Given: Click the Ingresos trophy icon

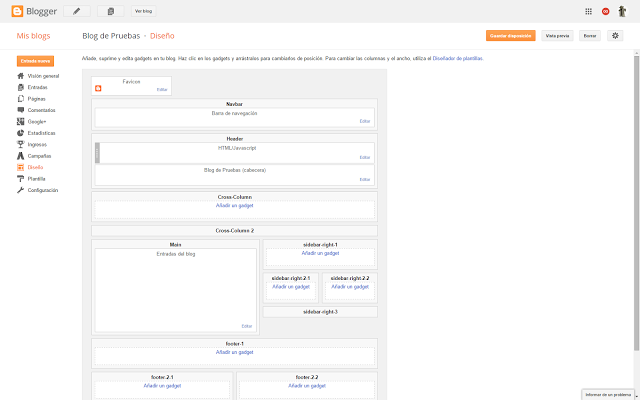Looking at the screenshot, I should [21, 144].
